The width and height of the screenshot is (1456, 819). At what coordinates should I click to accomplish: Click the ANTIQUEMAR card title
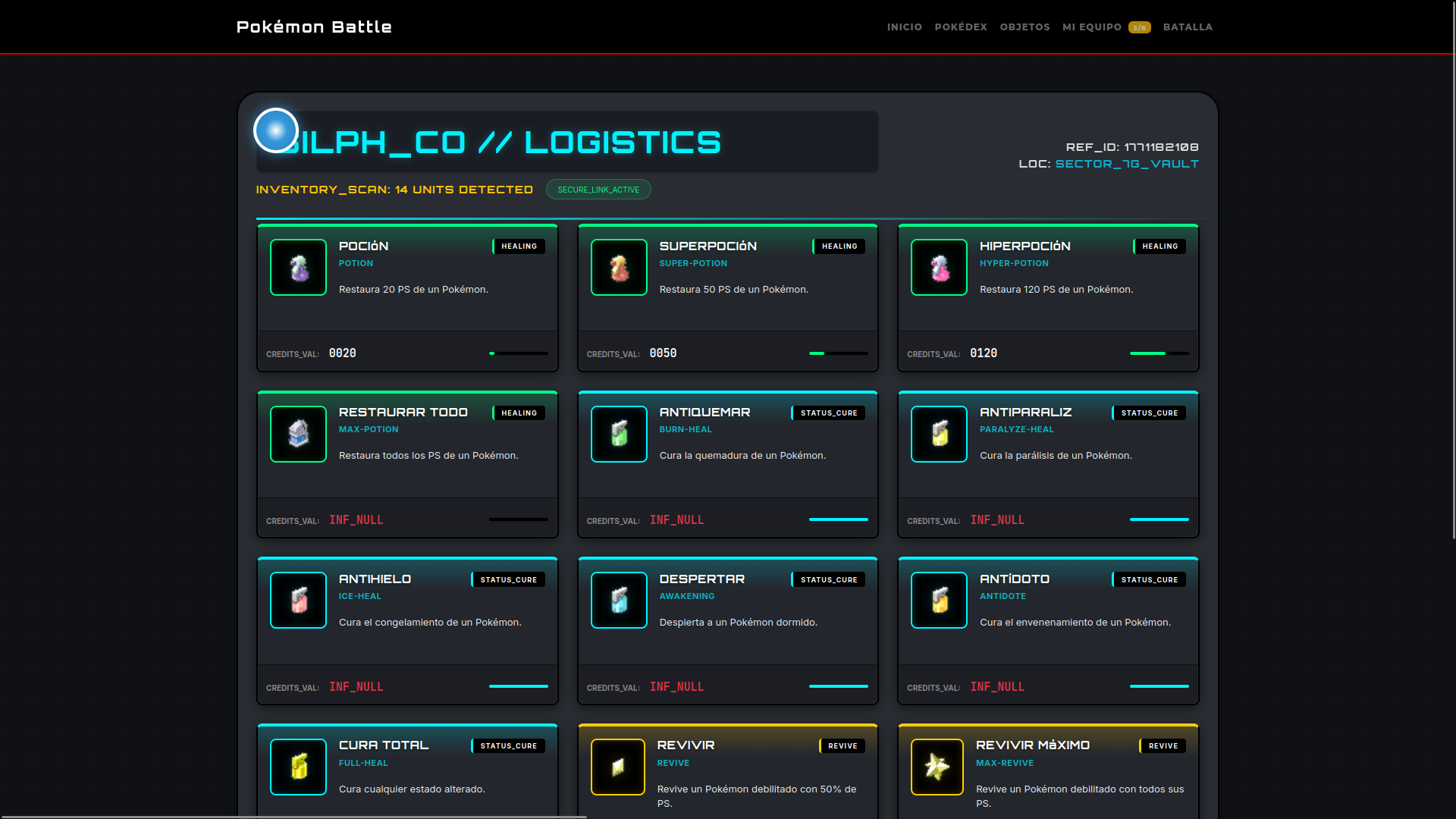pyautogui.click(x=704, y=413)
